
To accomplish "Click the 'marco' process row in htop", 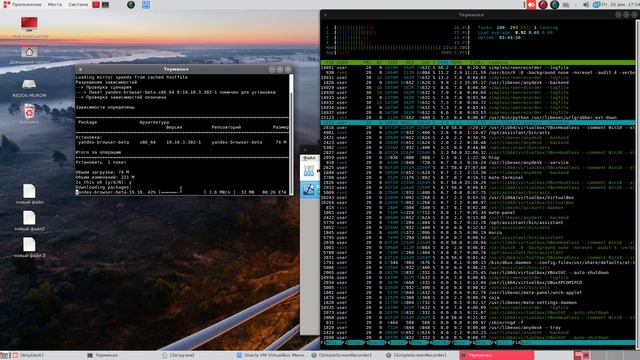I will (x=478, y=233).
